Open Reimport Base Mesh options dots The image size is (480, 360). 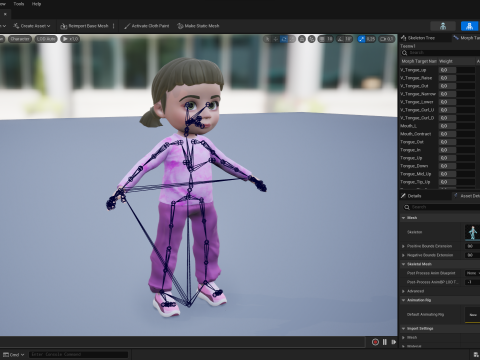click(x=114, y=26)
